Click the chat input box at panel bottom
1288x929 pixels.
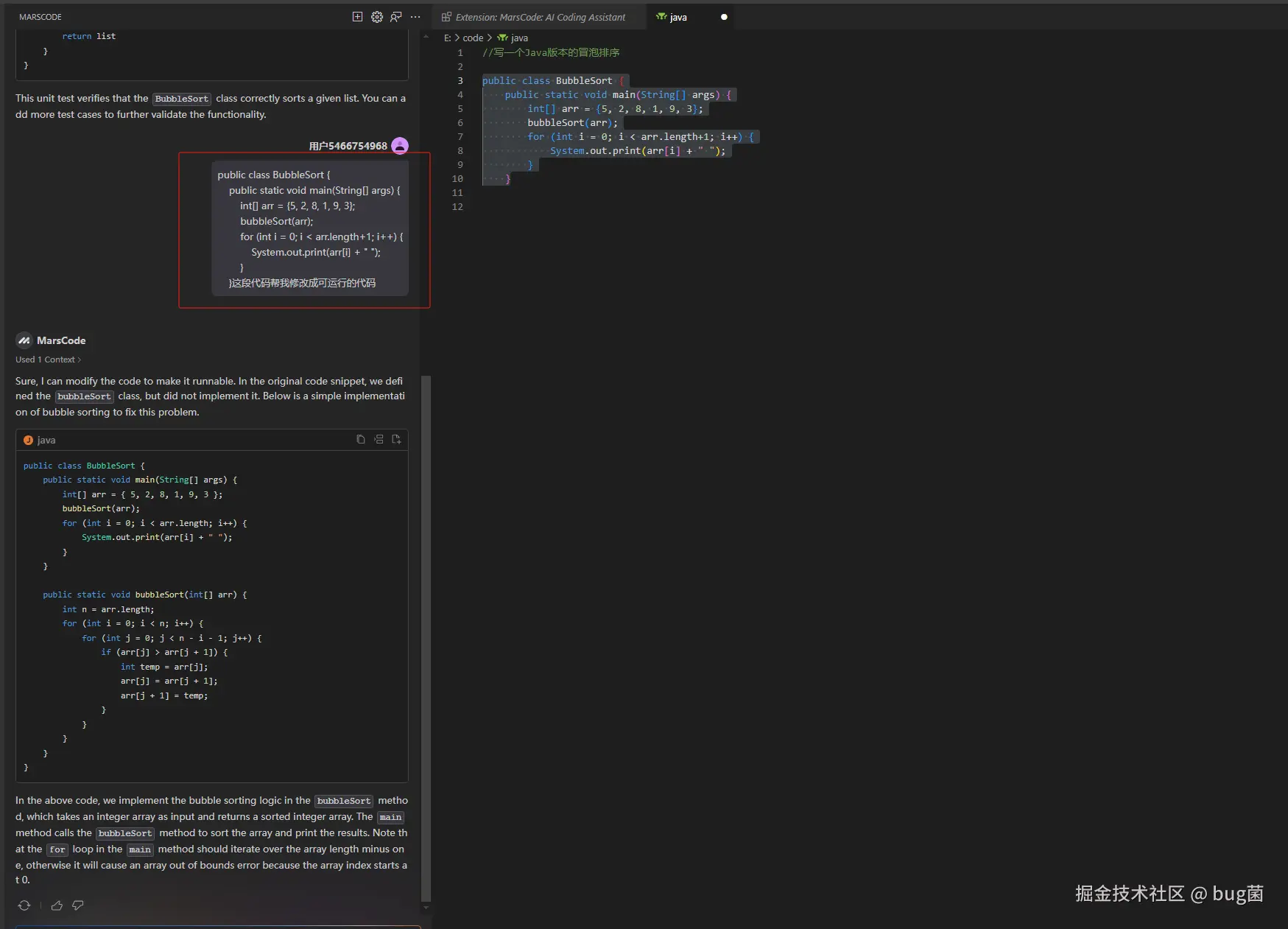tap(217, 926)
